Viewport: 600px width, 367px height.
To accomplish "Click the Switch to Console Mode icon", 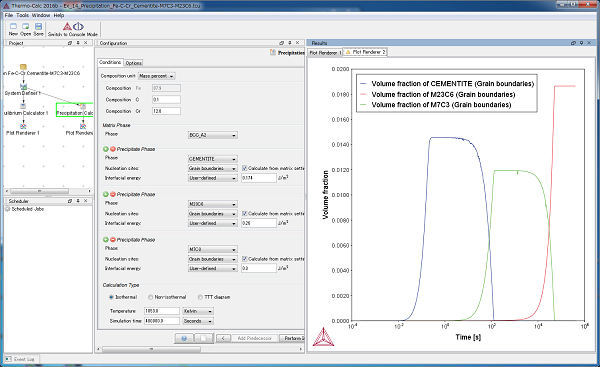I will coord(73,26).
